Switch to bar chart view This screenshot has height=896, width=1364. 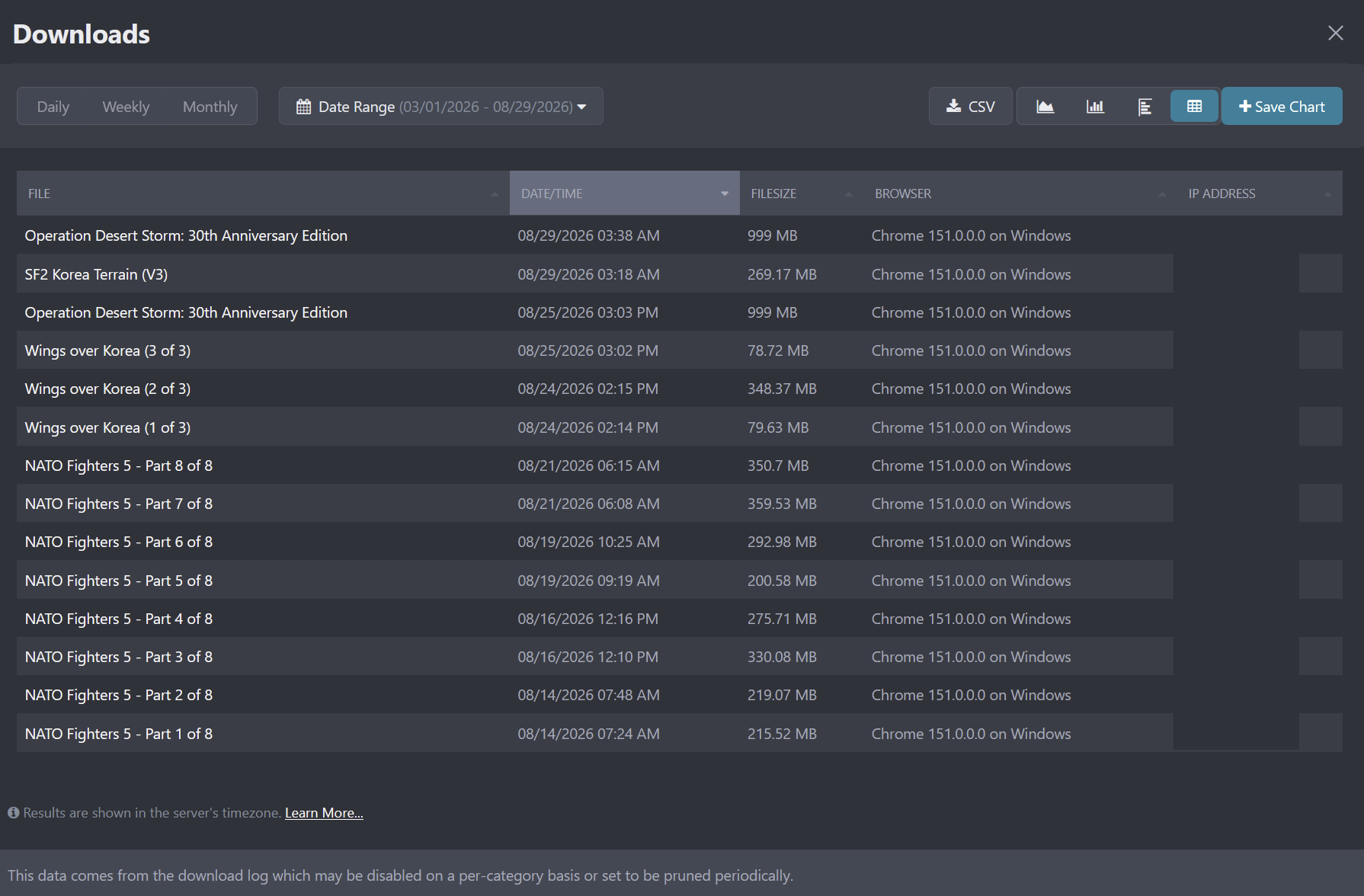[x=1095, y=107]
